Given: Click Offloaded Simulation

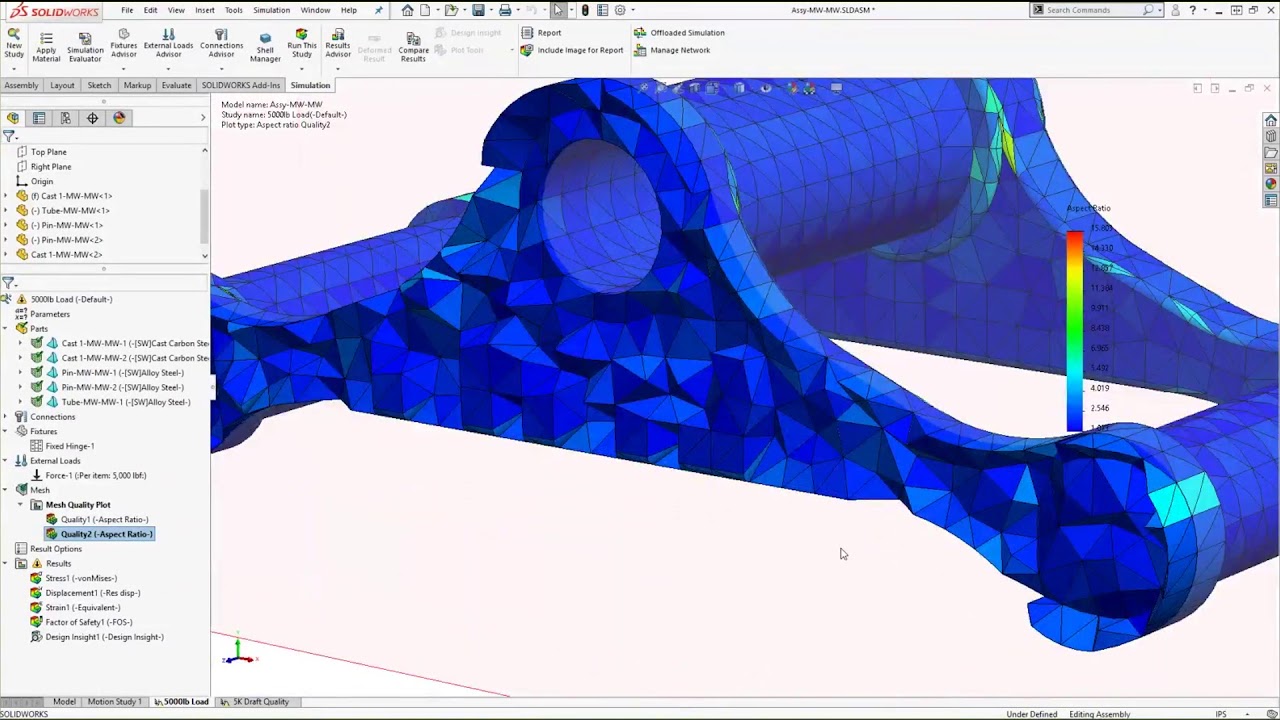Looking at the screenshot, I should pos(680,33).
